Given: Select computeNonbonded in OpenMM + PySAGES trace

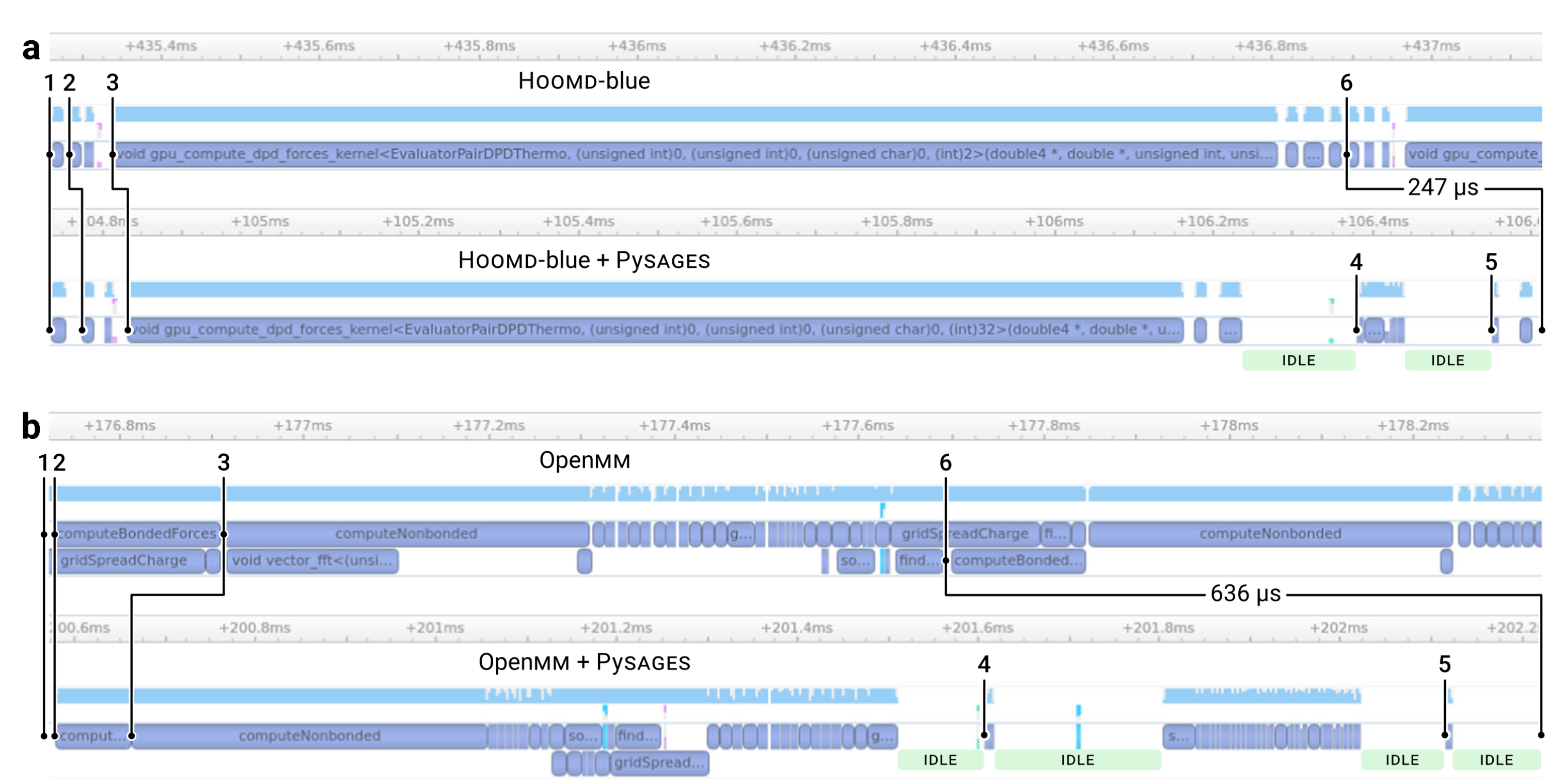Looking at the screenshot, I should pos(309,735).
